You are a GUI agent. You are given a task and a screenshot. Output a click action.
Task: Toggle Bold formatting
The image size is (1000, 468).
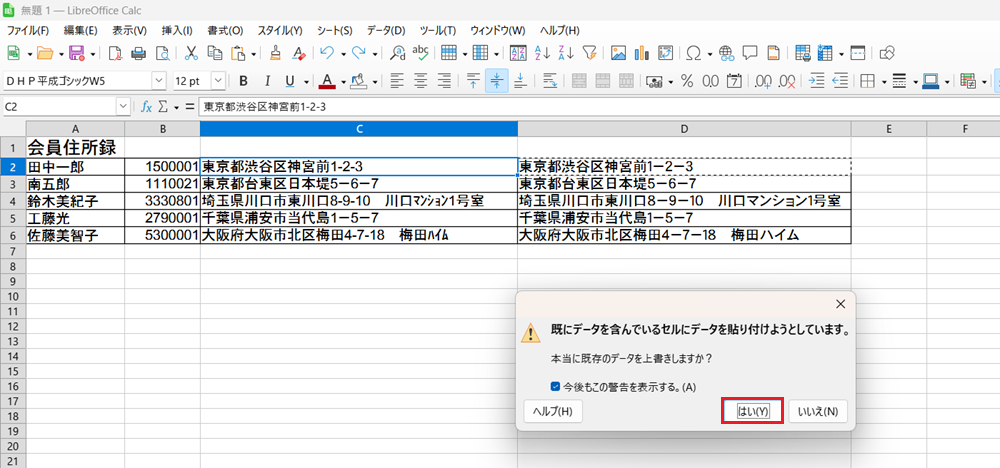click(243, 81)
